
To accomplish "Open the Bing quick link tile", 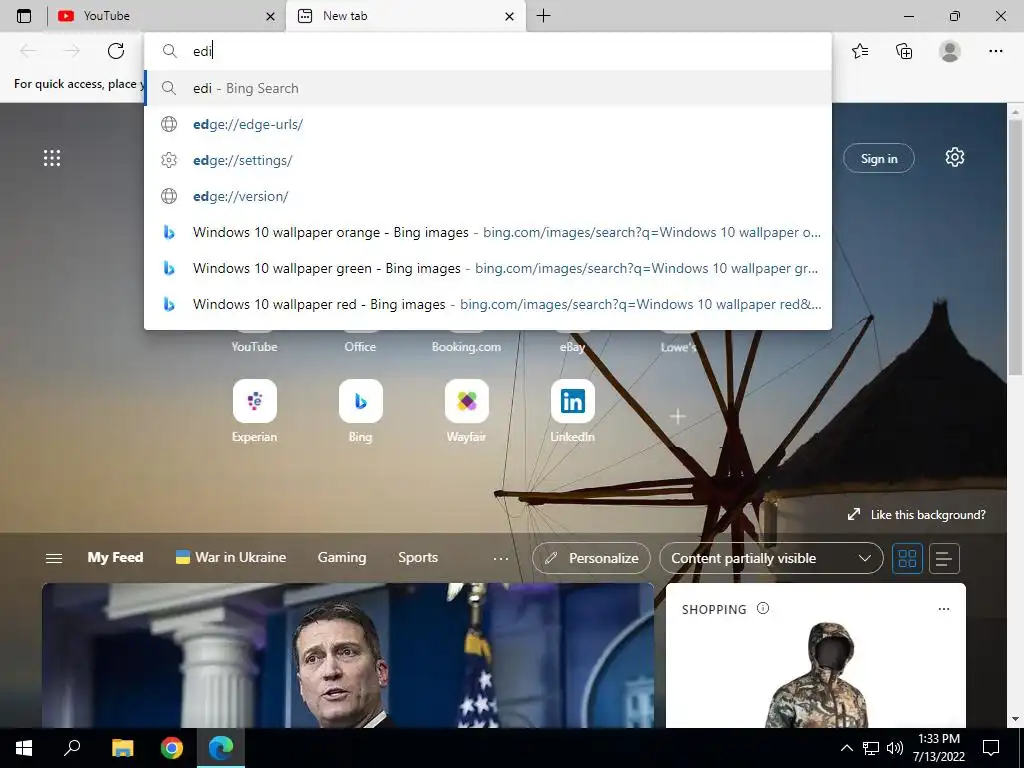I will point(360,411).
